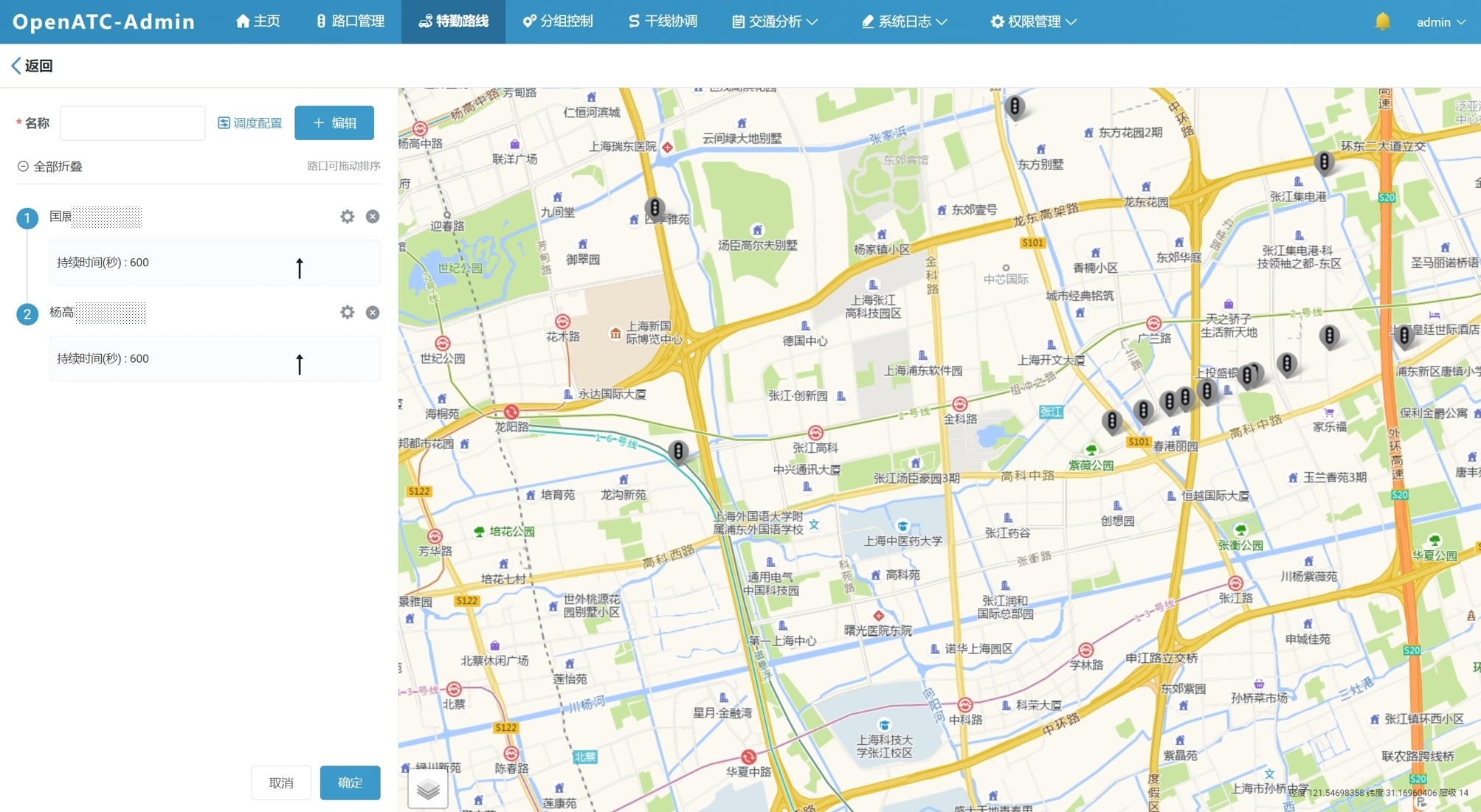Click the traffic signal marker near 龙阳路

677,451
